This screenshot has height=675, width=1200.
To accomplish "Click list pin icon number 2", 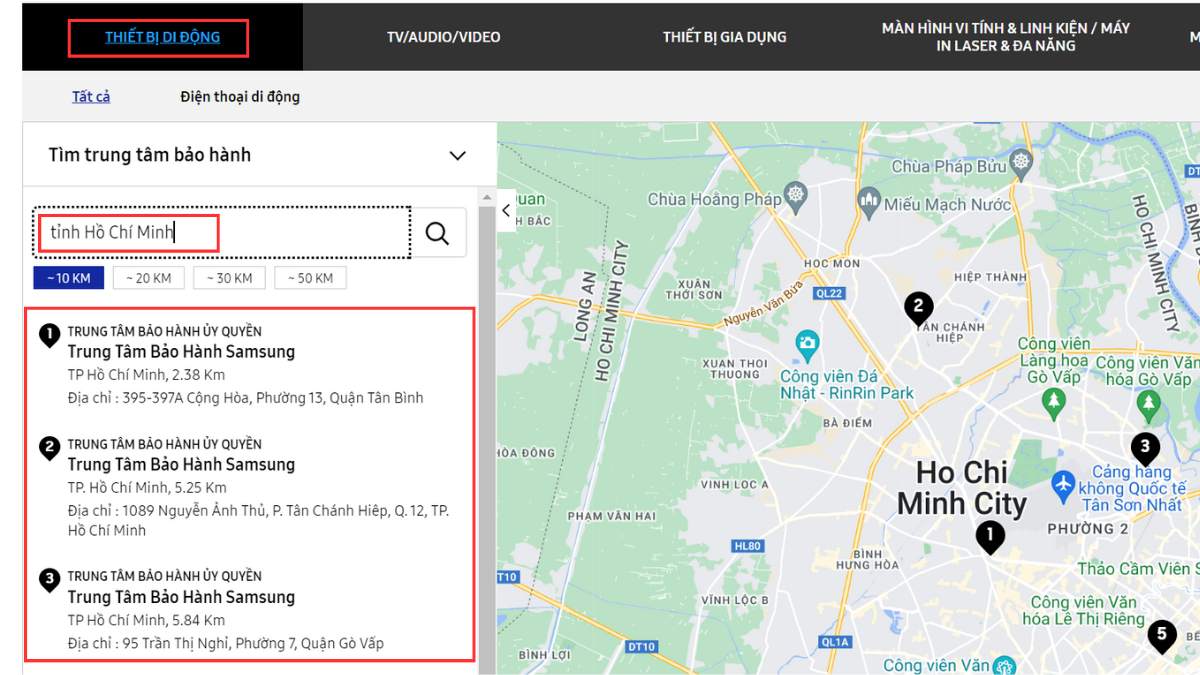I will (x=49, y=448).
